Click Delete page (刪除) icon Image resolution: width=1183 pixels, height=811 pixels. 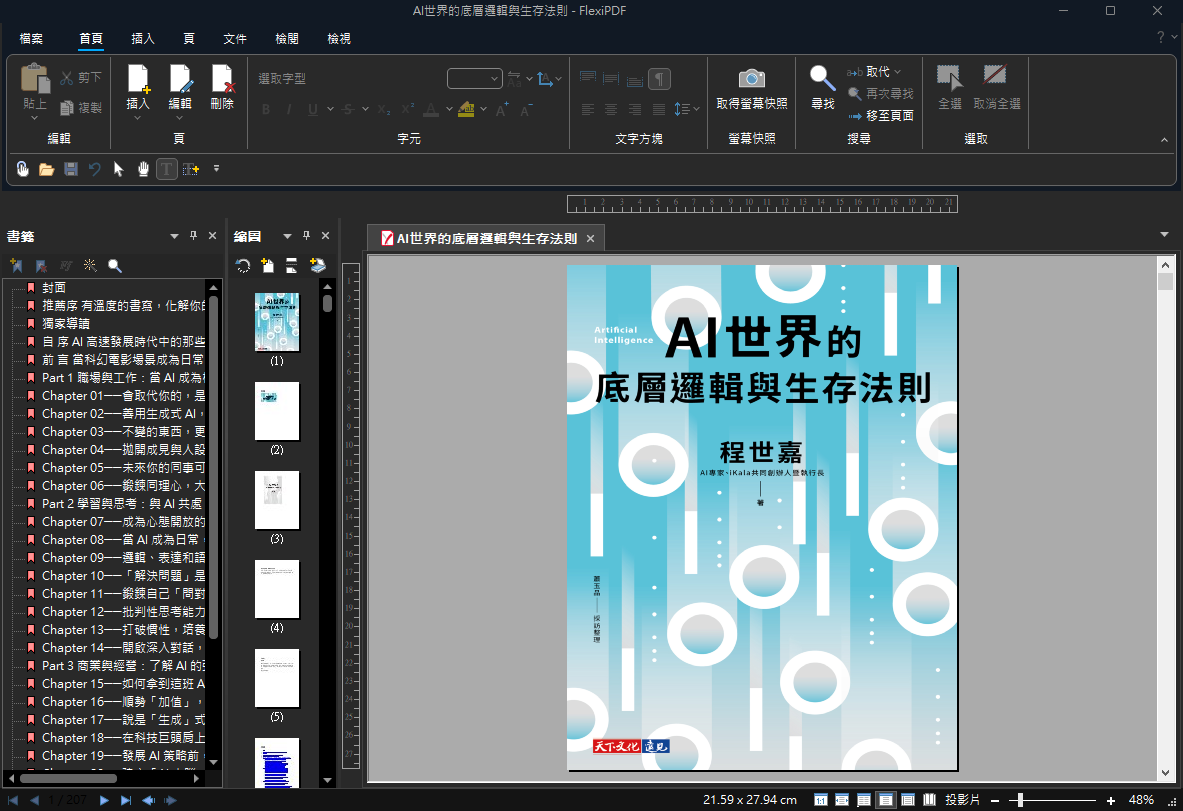223,78
